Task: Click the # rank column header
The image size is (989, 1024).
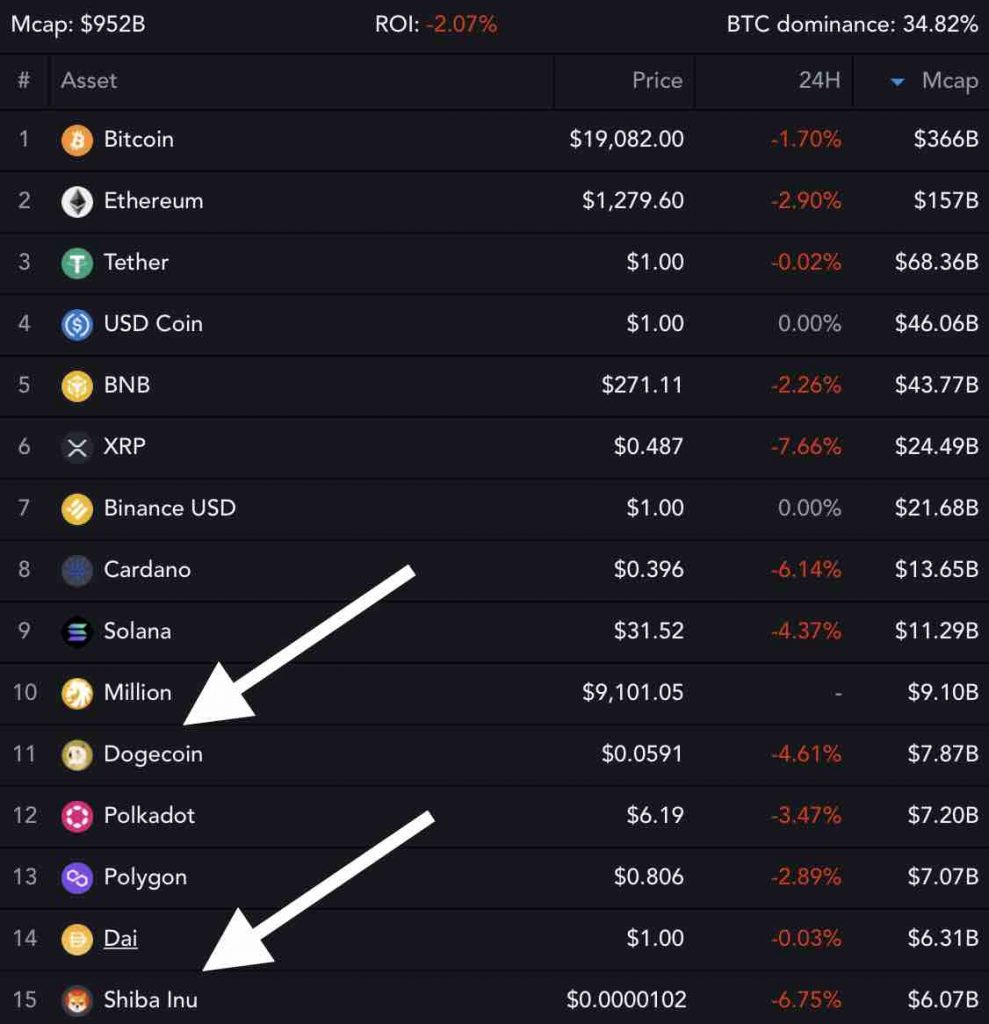Action: pos(23,81)
